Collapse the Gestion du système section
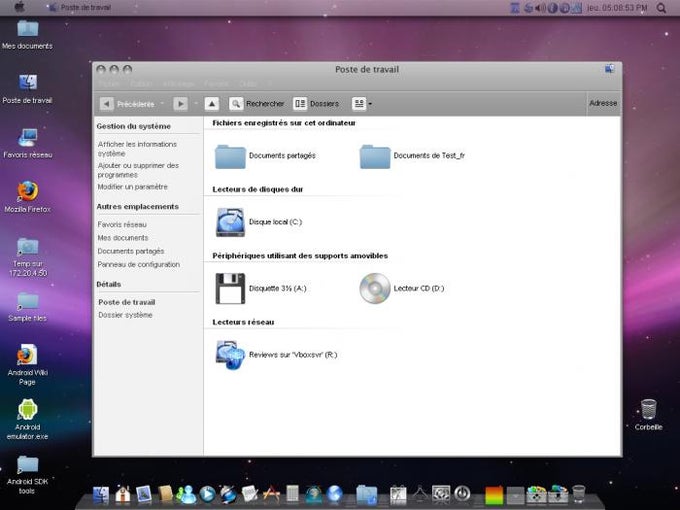This screenshot has height=510, width=680. pyautogui.click(x=134, y=126)
